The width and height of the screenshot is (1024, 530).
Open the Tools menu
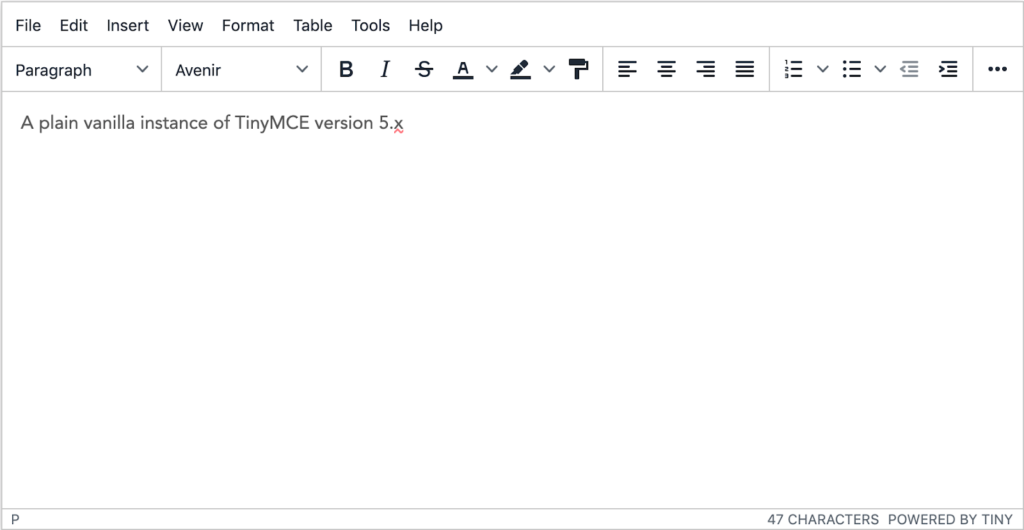371,25
